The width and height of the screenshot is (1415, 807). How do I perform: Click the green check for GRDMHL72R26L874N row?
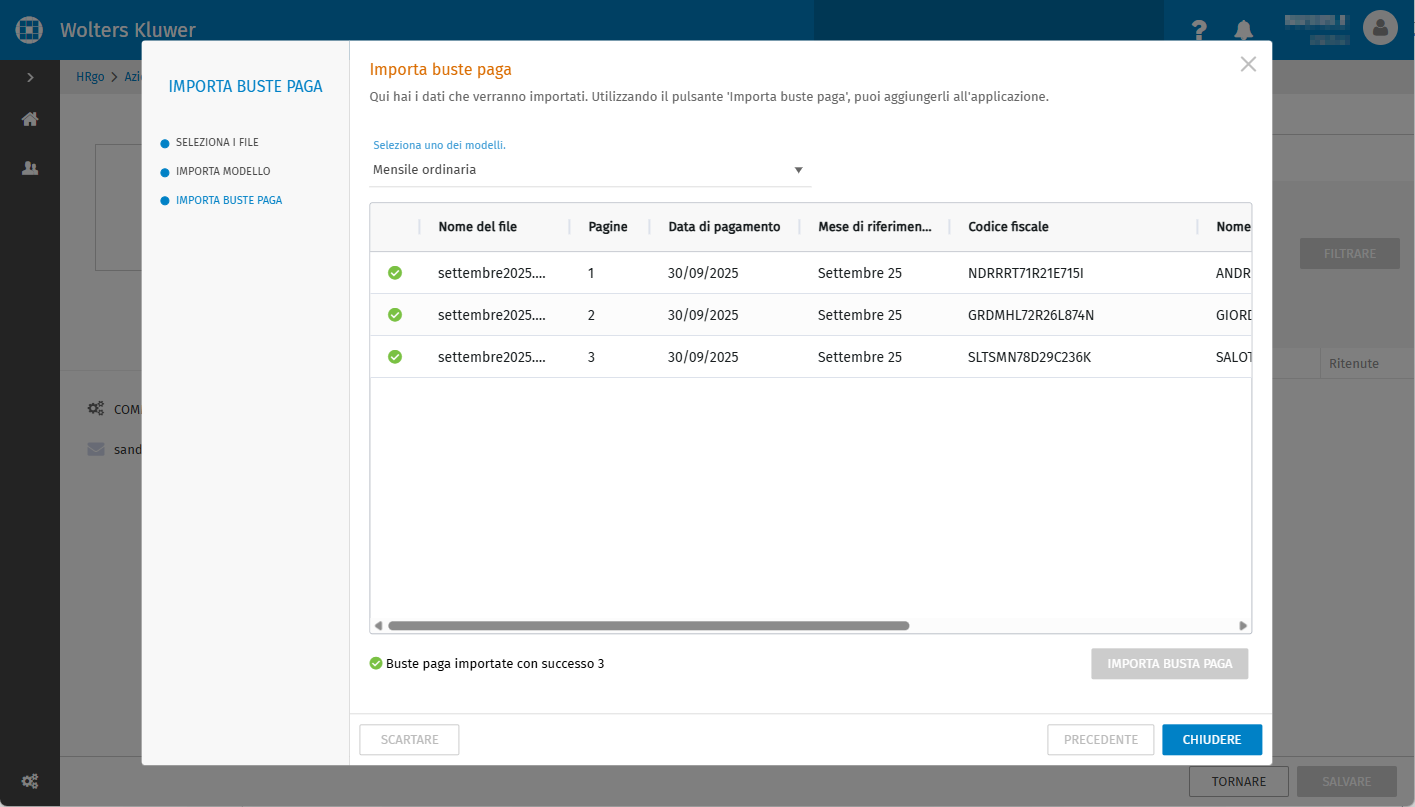(x=395, y=315)
